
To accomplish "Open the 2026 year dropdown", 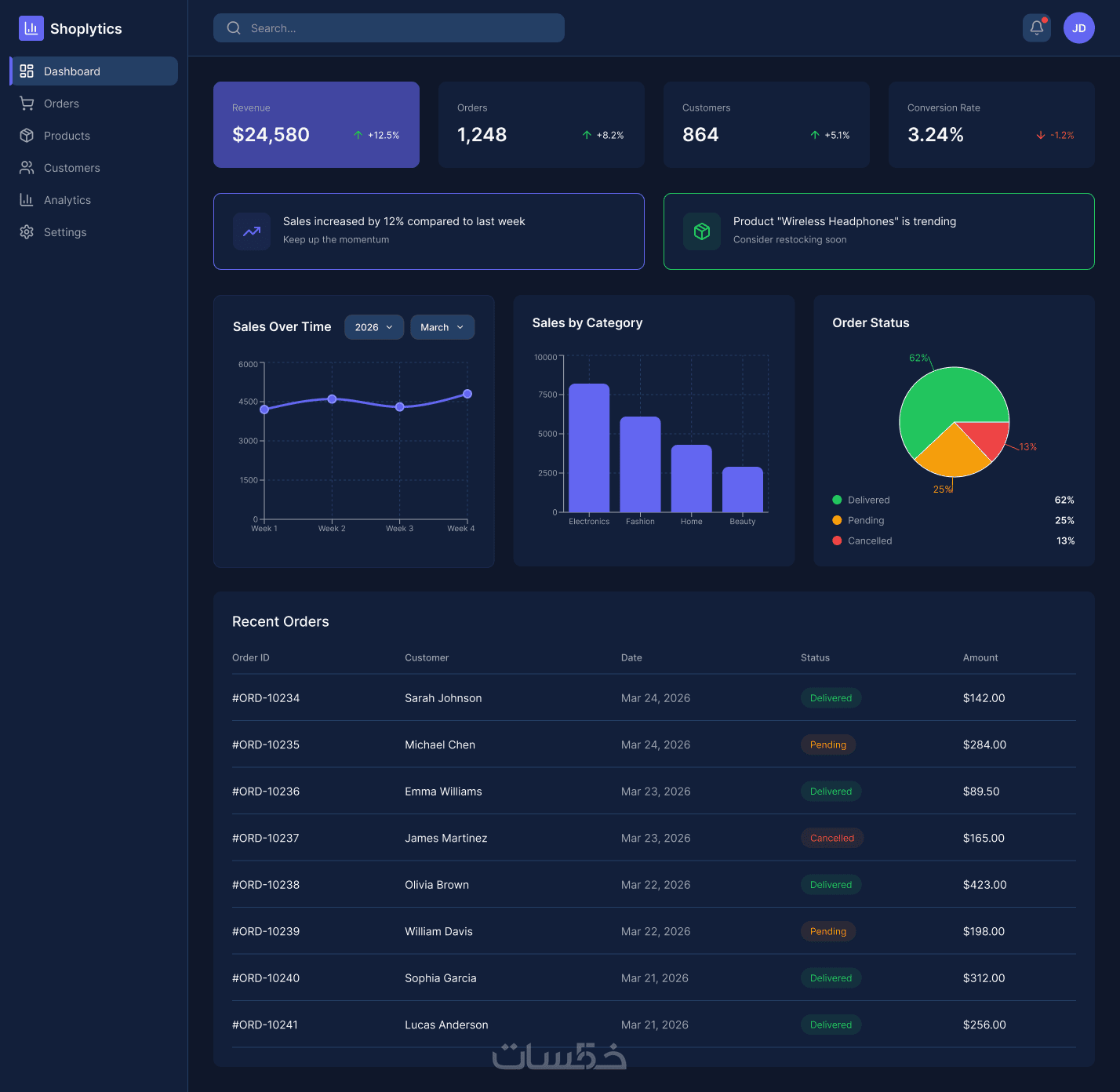I will [374, 327].
